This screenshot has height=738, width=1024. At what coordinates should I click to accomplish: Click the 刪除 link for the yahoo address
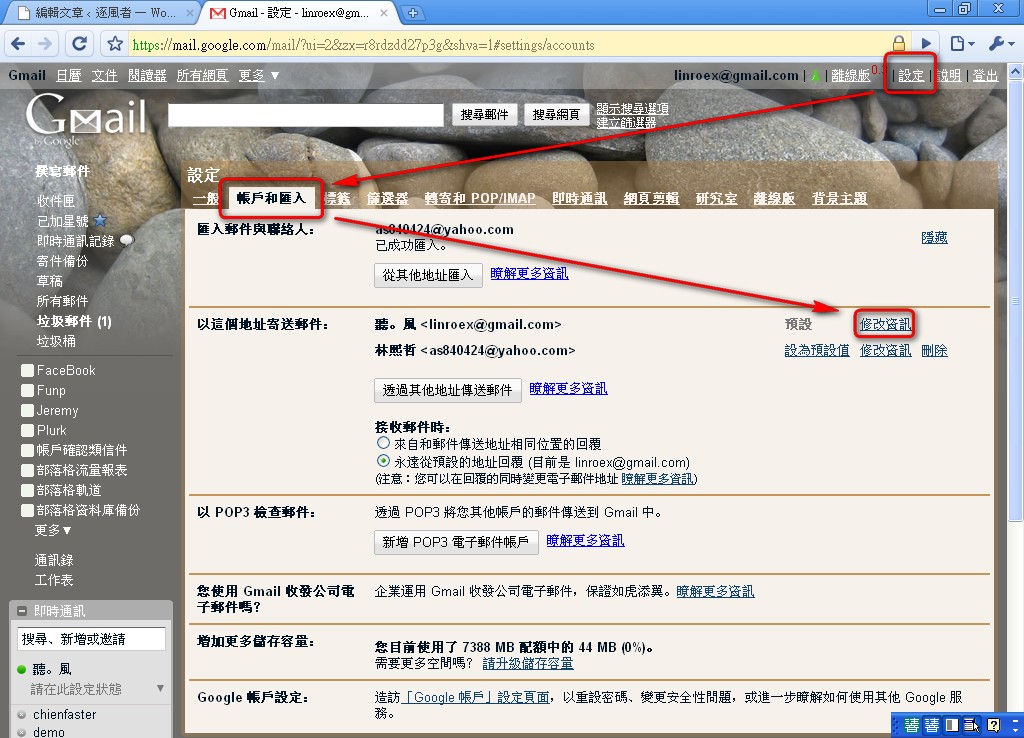pos(935,351)
